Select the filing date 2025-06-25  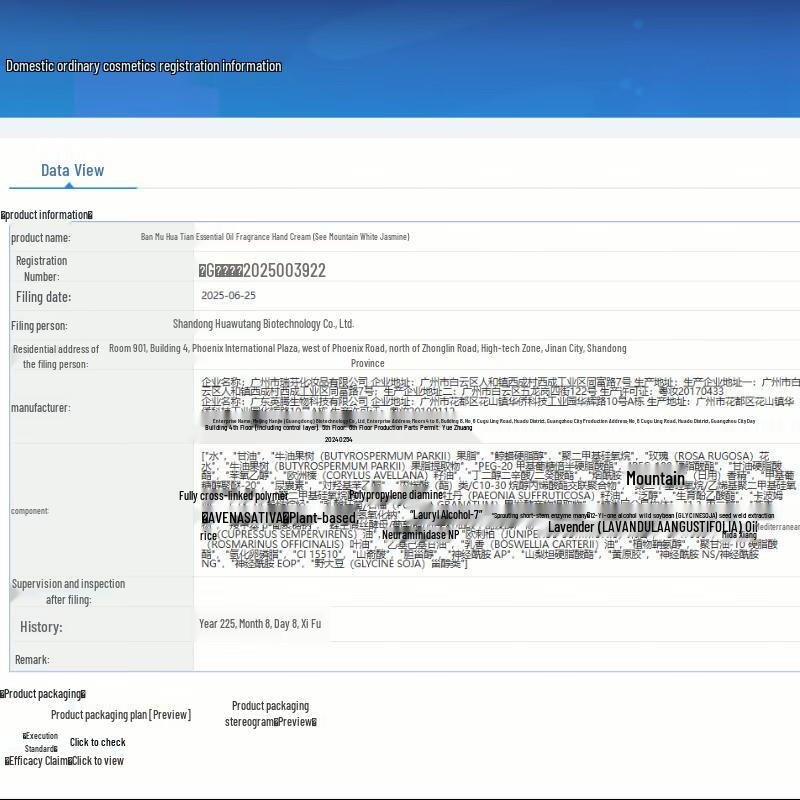[228, 295]
